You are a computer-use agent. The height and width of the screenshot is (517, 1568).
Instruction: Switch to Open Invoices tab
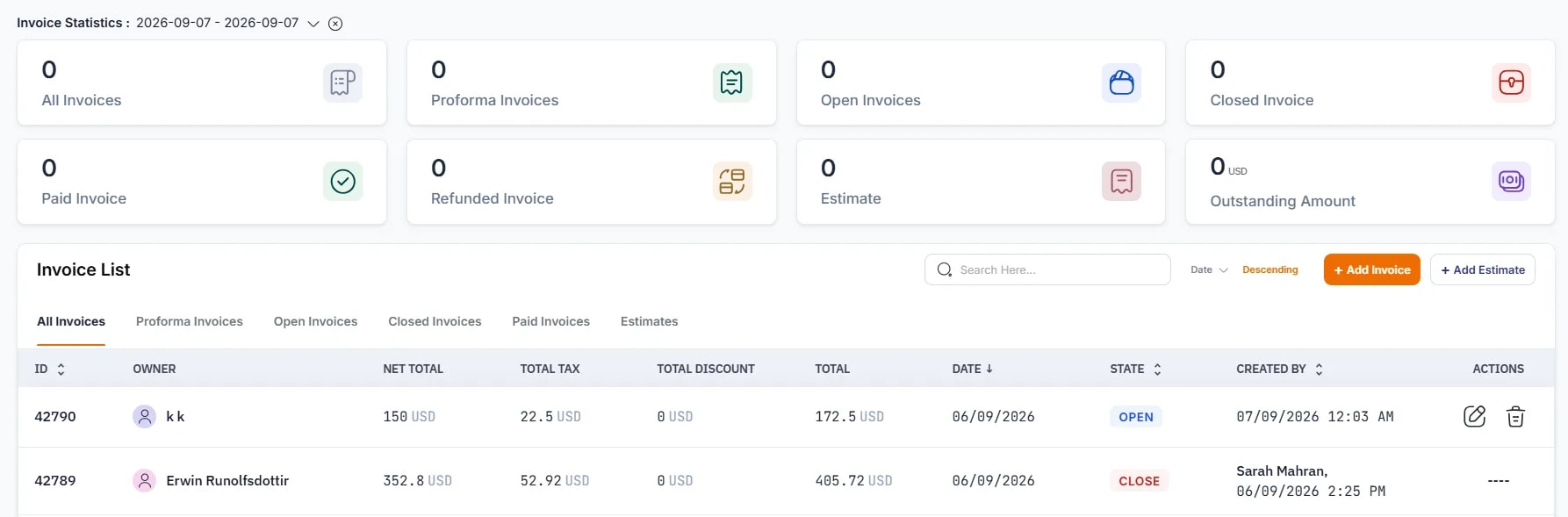coord(315,321)
